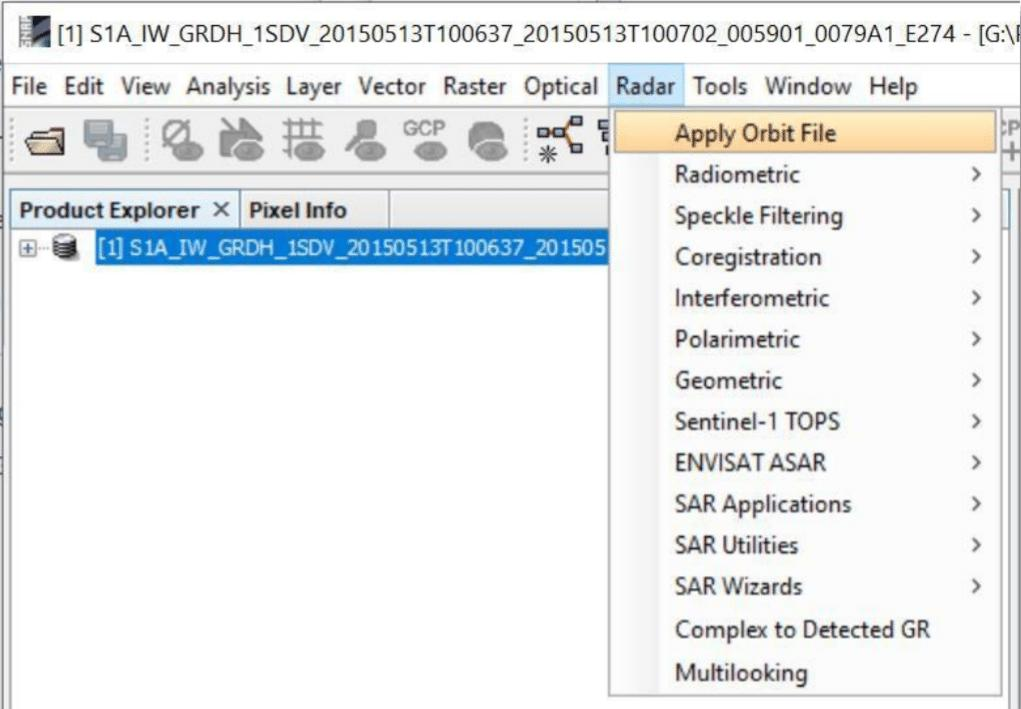
Task: Click the GCP overlay toolbar icon
Action: (x=424, y=139)
